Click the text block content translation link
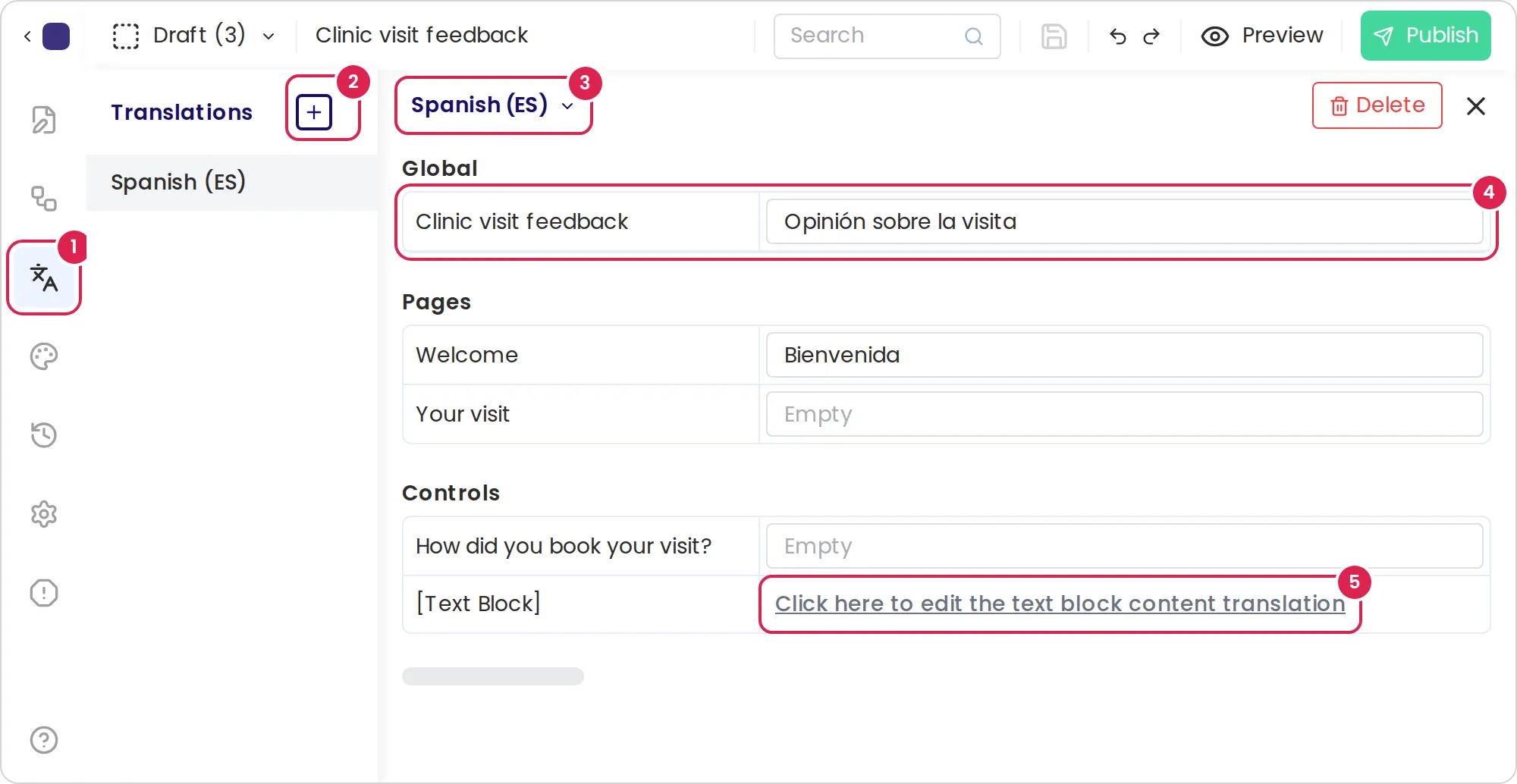 click(x=1060, y=604)
